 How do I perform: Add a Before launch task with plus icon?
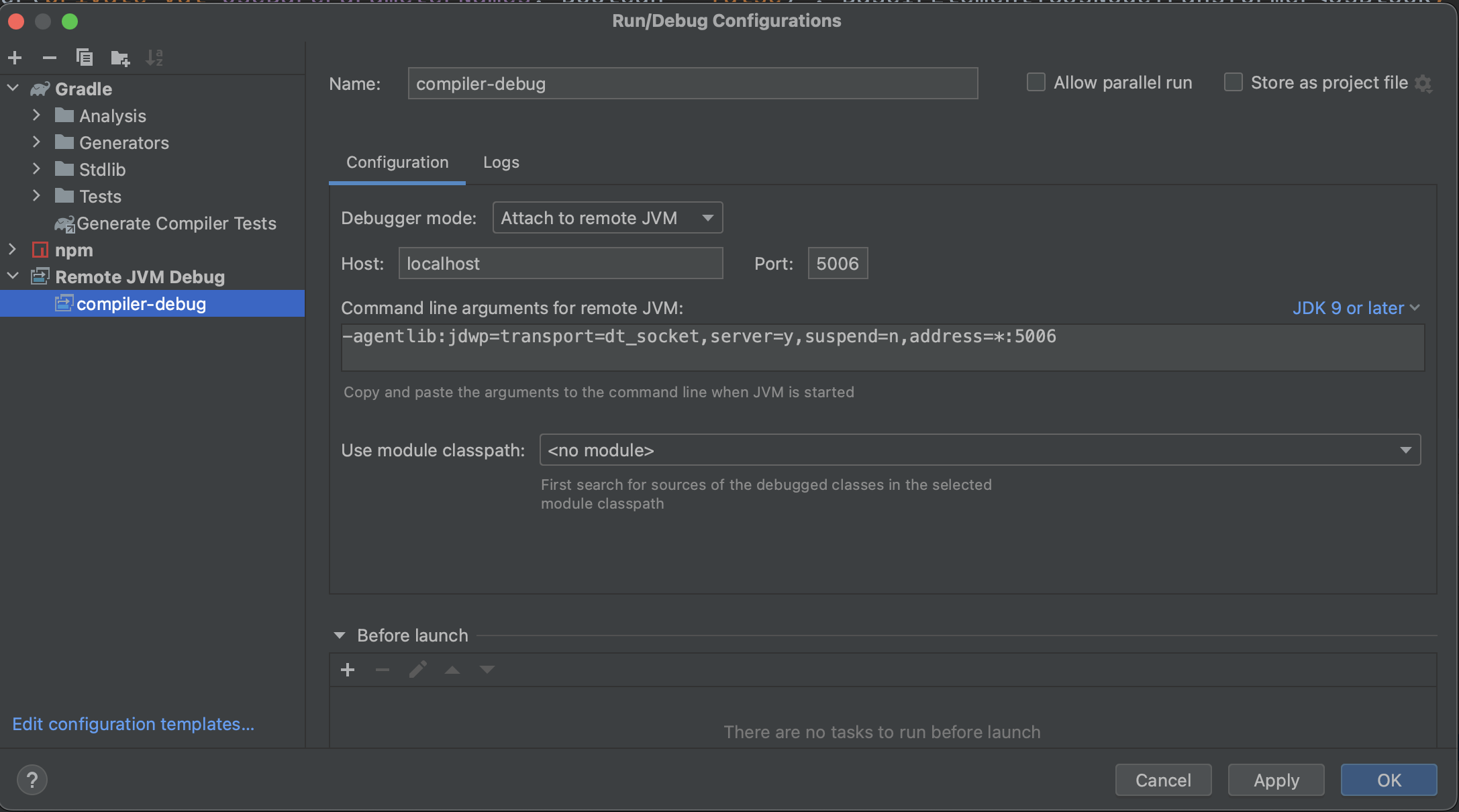point(348,670)
